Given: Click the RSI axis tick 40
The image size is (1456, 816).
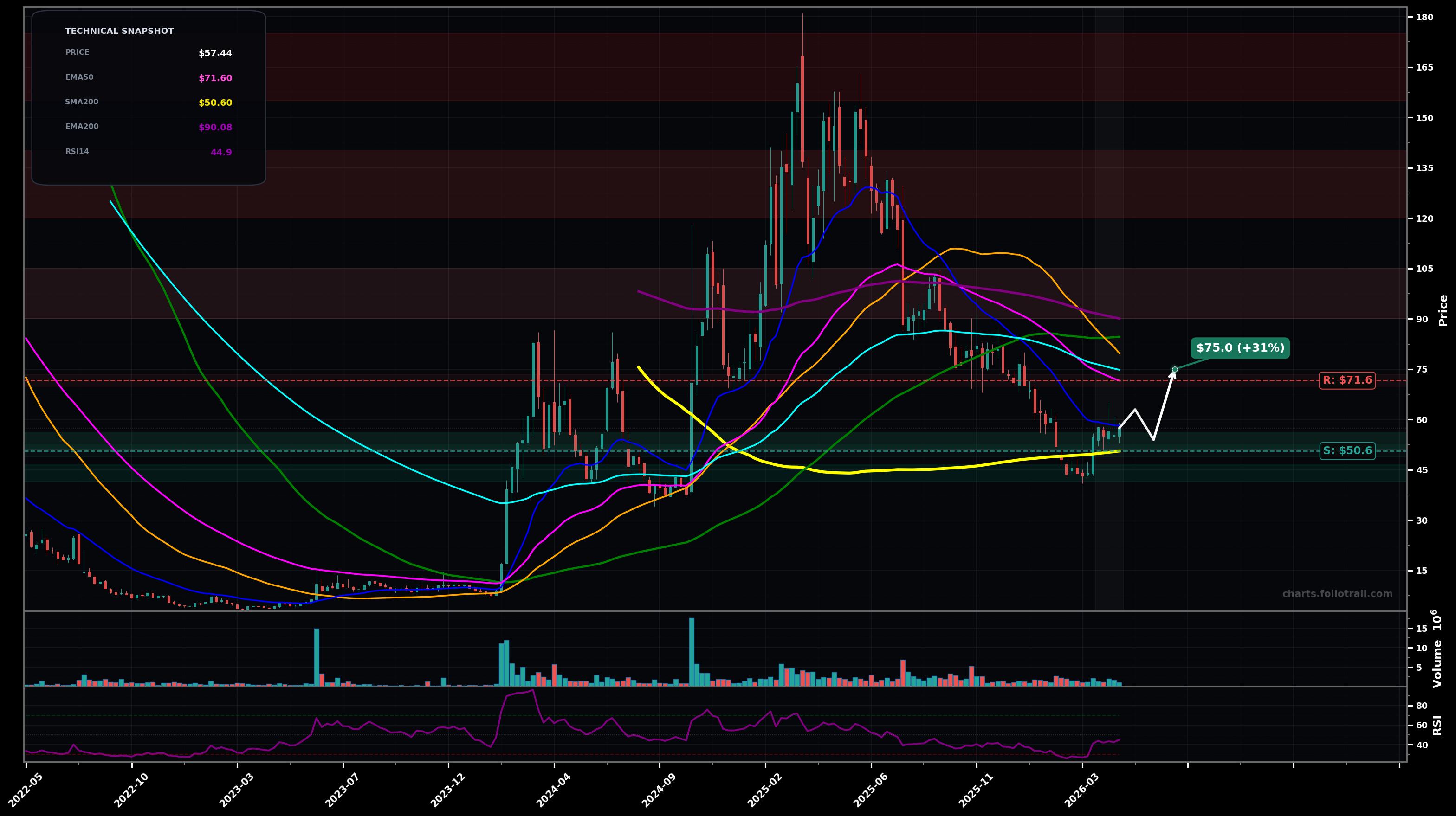Looking at the screenshot, I should tap(1422, 745).
